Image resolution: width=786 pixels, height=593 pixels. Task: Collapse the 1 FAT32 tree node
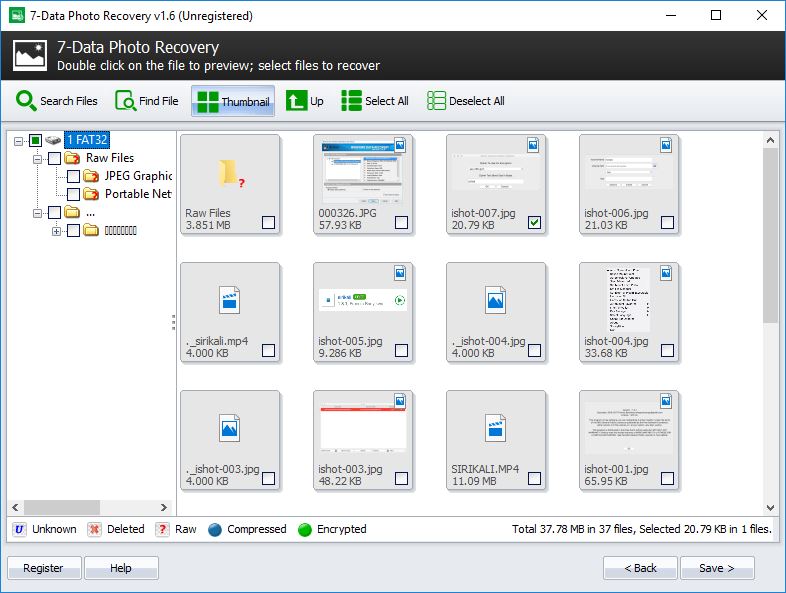coord(19,141)
